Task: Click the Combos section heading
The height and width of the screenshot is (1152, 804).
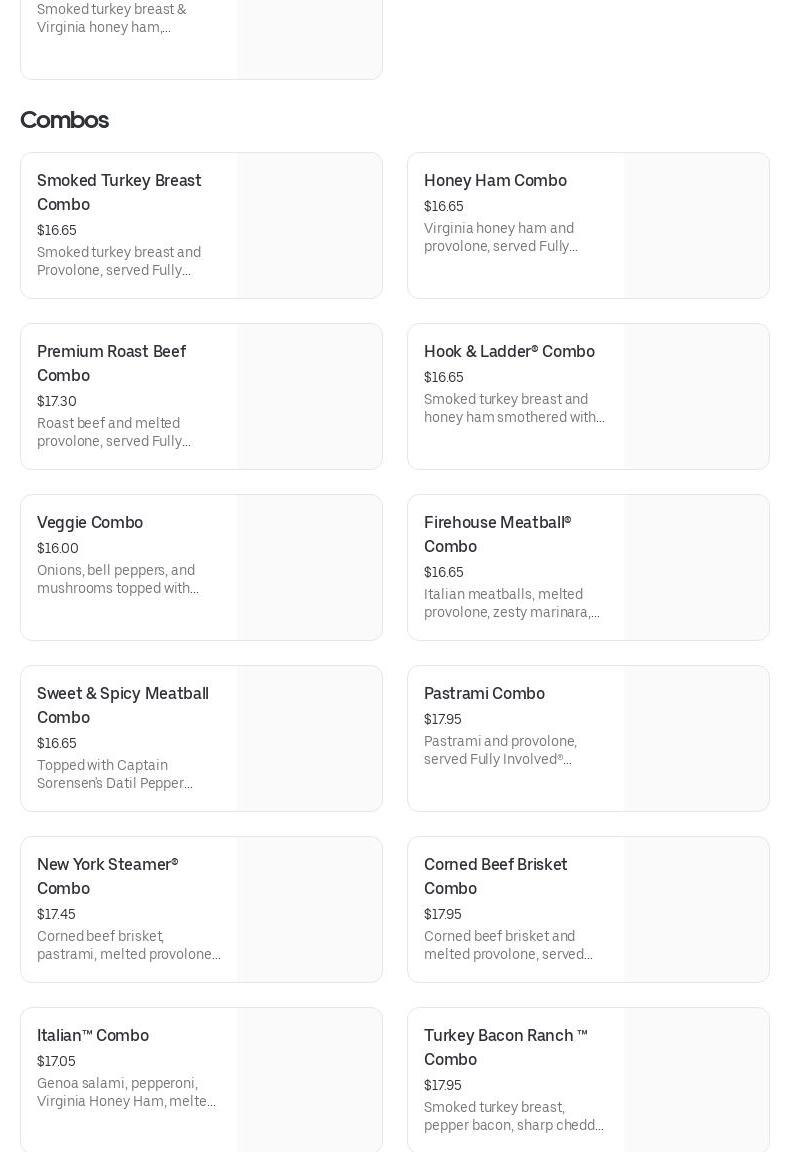Action: [x=64, y=120]
